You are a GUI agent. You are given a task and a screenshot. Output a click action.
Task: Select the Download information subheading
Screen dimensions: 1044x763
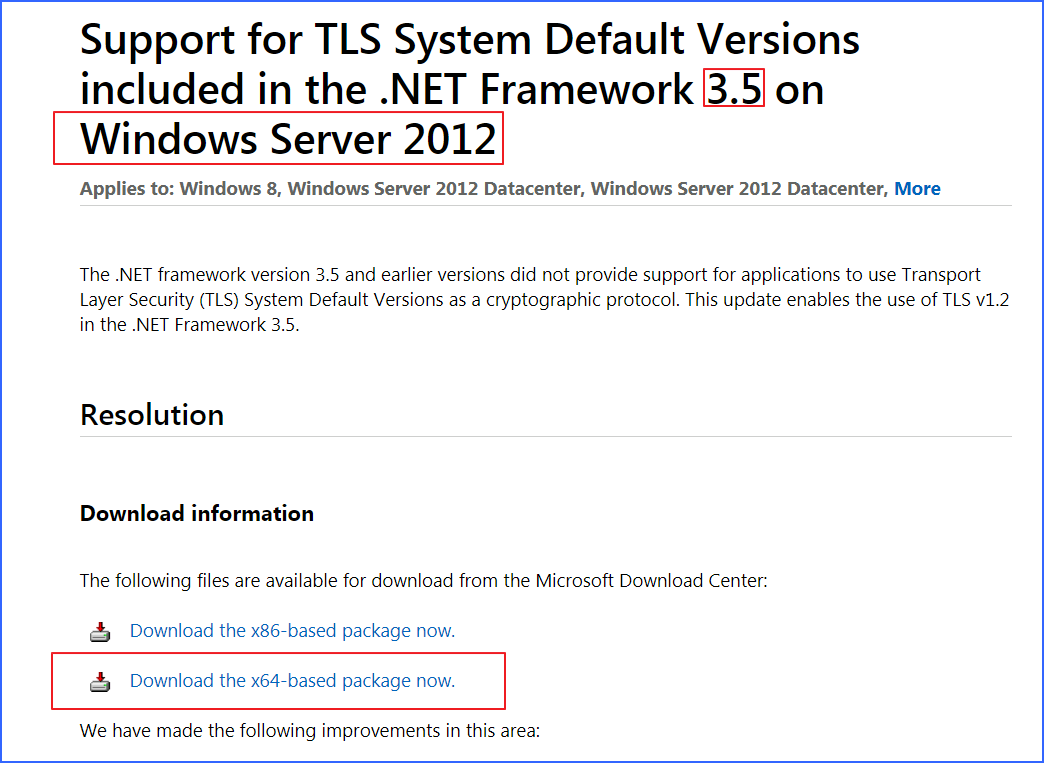pos(197,514)
